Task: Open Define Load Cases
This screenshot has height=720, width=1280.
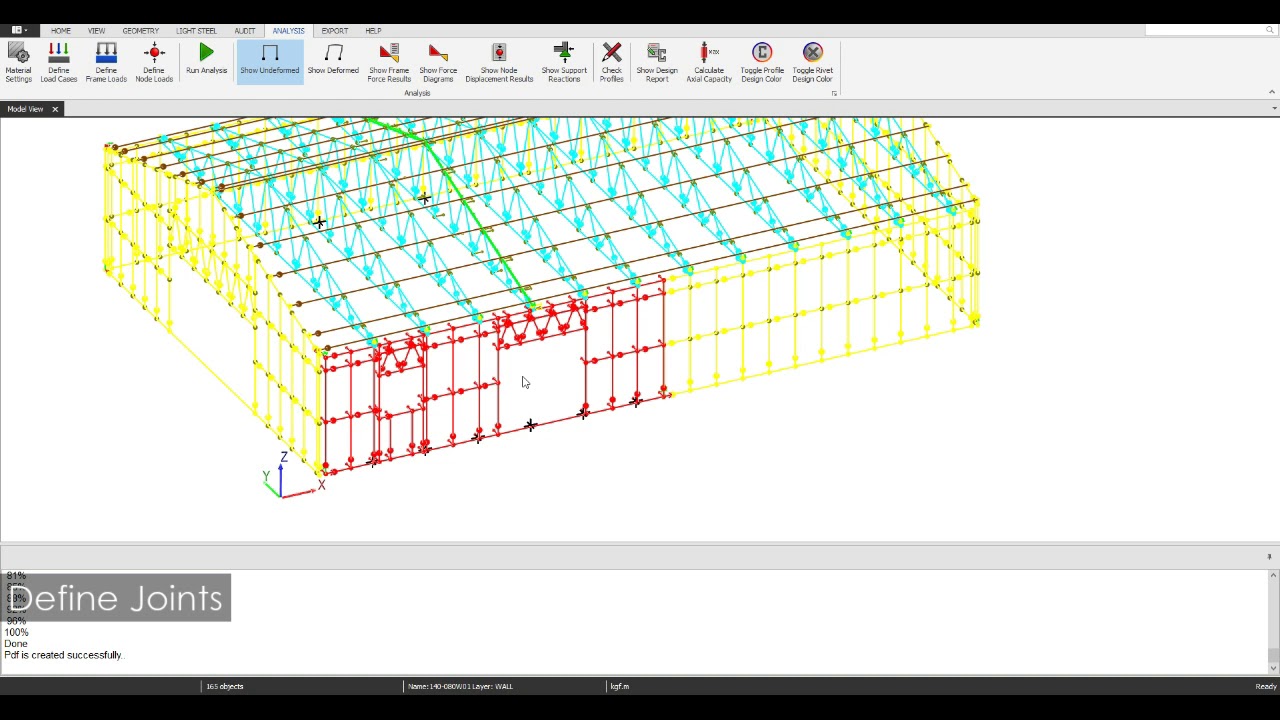Action: 59,62
